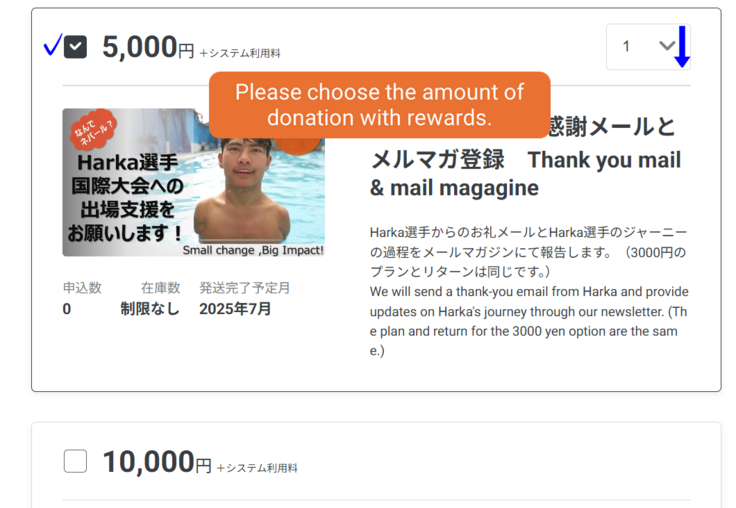The width and height of the screenshot is (736, 508).
Task: Click the Japanese reward description paragraph
Action: [529, 252]
